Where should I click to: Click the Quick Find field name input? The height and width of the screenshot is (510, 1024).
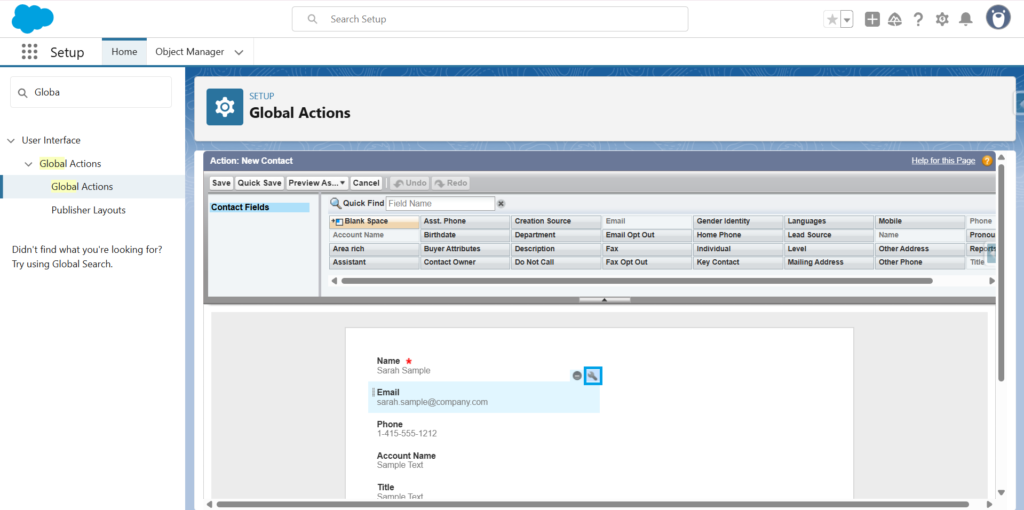coord(440,203)
